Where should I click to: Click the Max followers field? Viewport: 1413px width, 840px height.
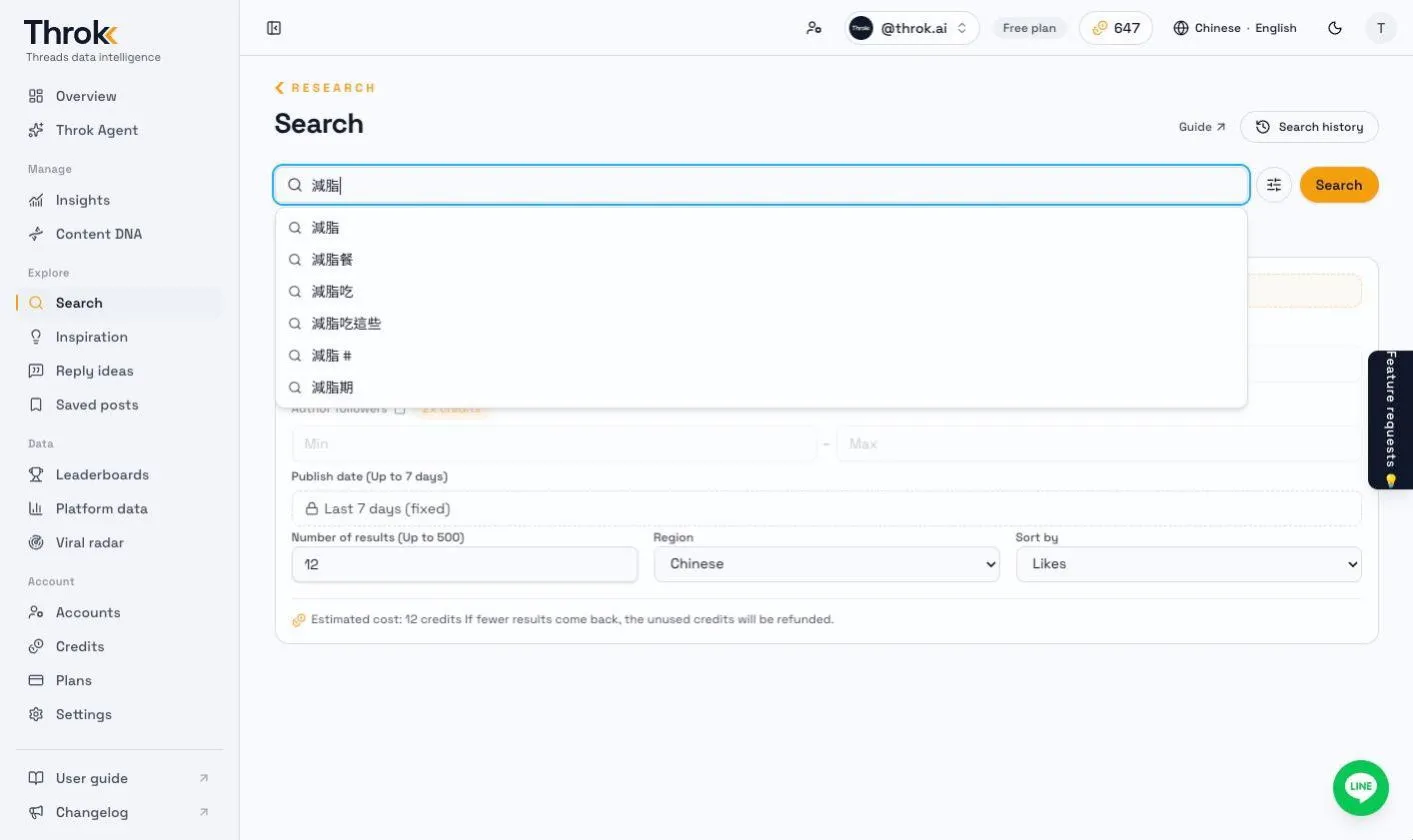1098,444
